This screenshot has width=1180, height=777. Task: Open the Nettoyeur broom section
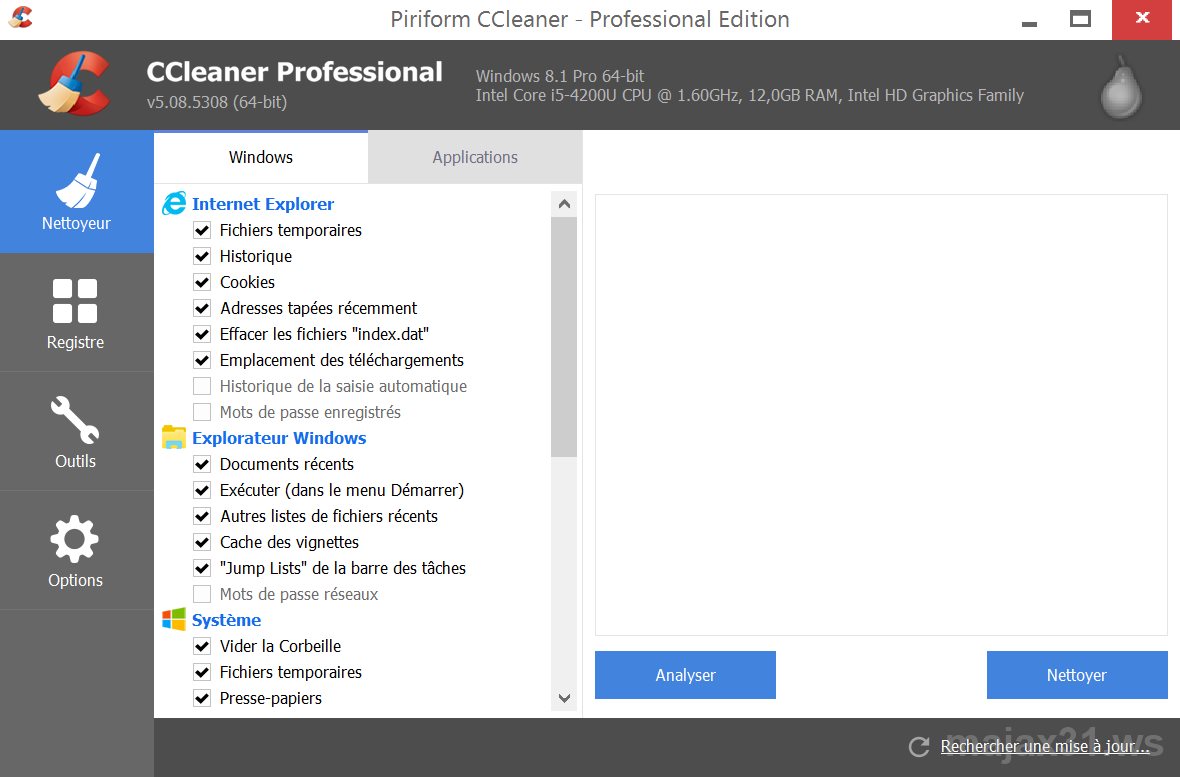[x=76, y=192]
